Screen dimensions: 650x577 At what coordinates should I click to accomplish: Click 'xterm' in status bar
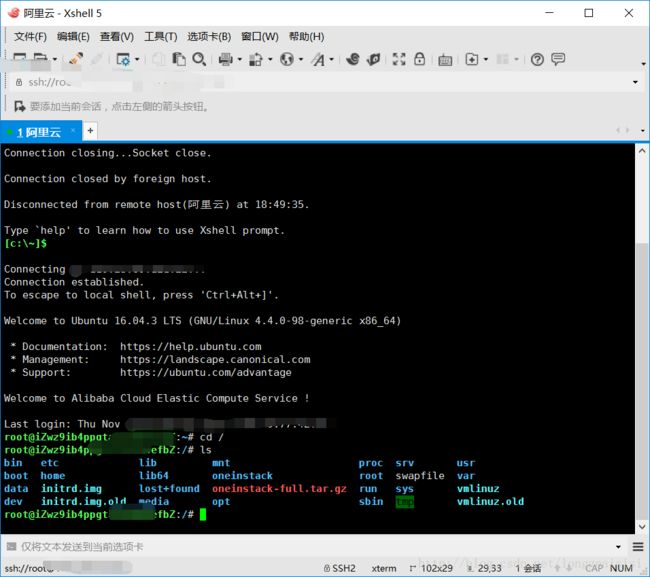[x=384, y=568]
